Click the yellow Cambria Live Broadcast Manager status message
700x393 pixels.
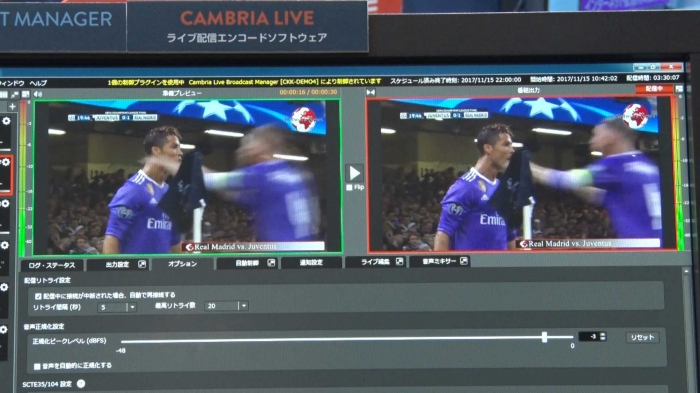click(x=245, y=82)
